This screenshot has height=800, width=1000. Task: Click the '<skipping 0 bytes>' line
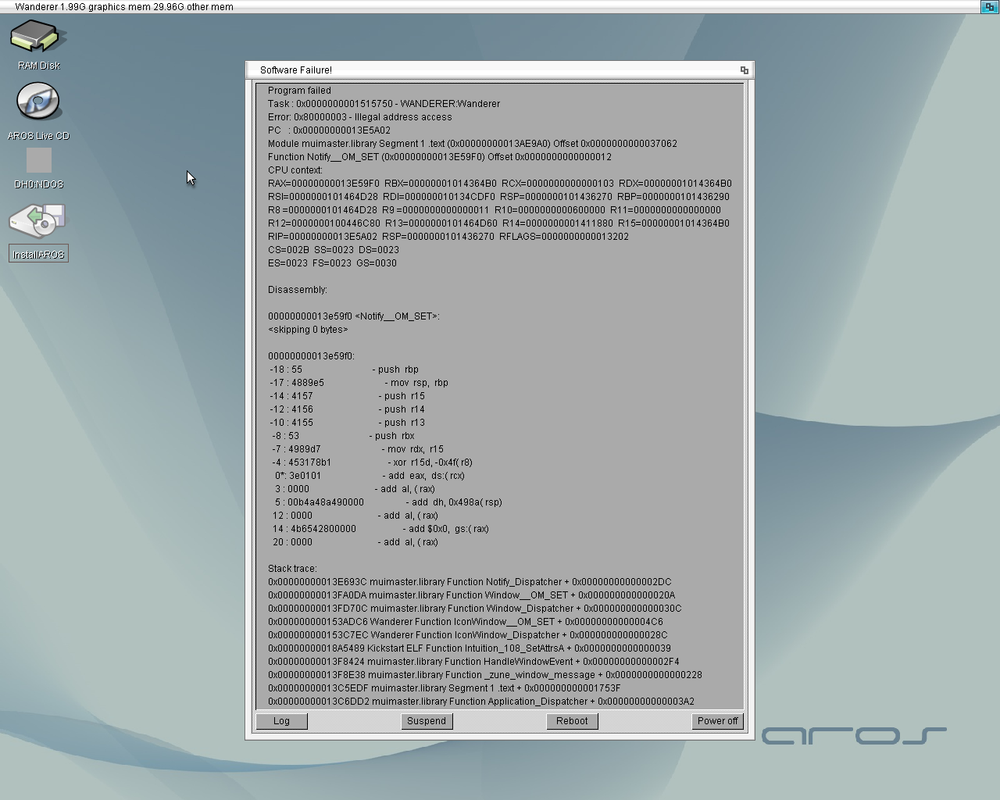(308, 330)
